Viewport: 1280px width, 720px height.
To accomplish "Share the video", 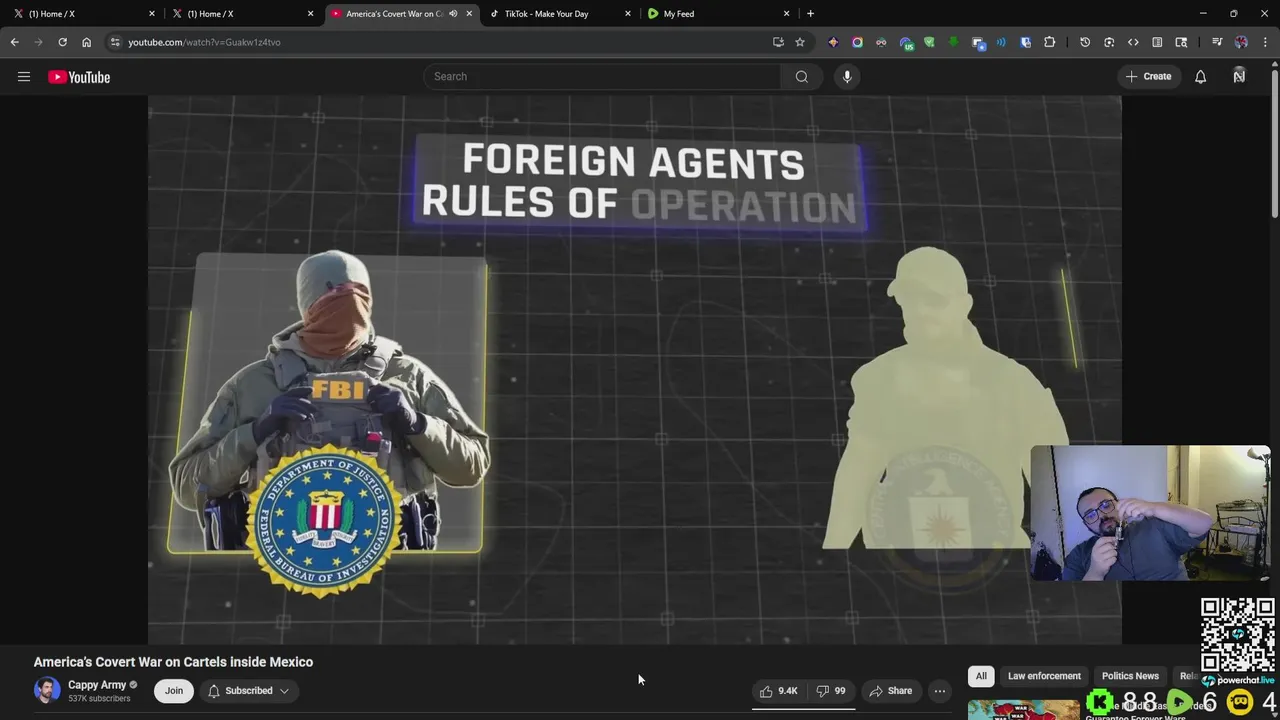I will (890, 691).
